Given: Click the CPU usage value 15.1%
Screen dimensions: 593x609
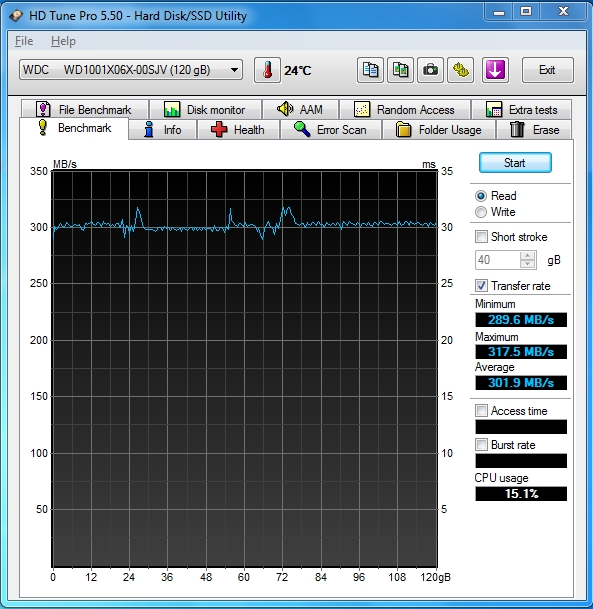Looking at the screenshot, I should [x=521, y=494].
